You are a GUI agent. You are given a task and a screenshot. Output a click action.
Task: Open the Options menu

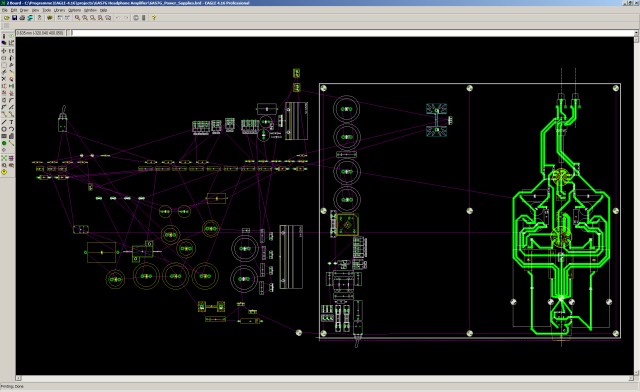74,10
